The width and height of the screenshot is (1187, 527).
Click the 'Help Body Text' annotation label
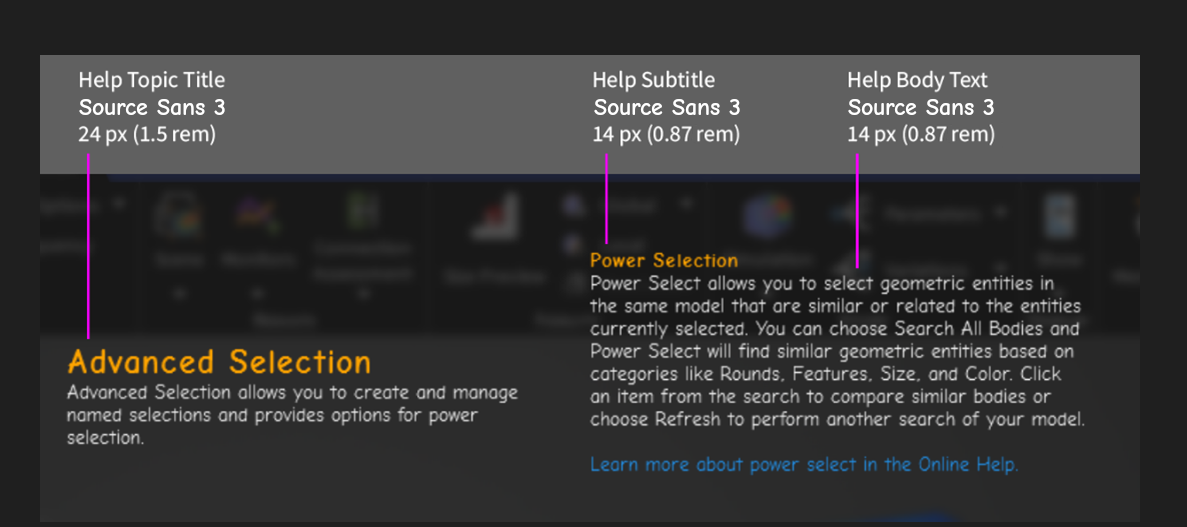[918, 80]
